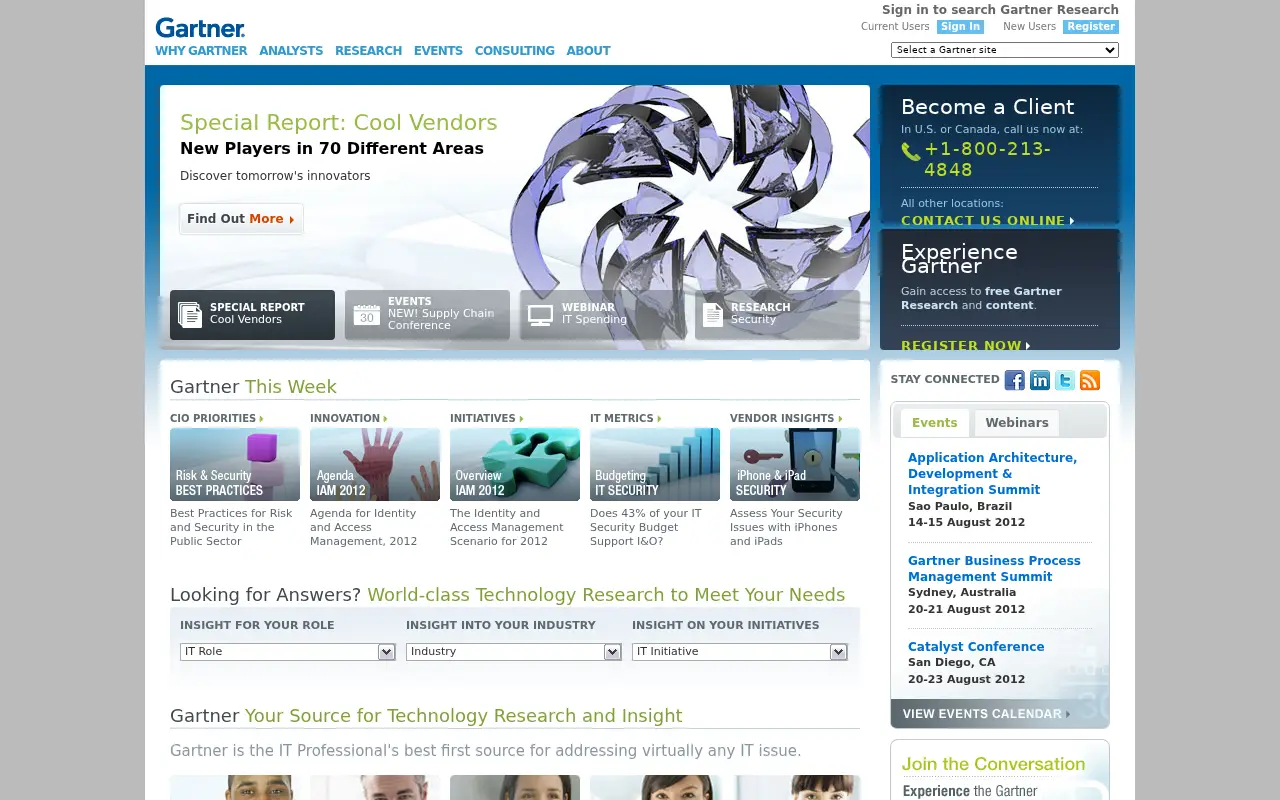Open Budgeting IT Security thumbnail
Viewport: 1280px width, 800px height.
coord(655,465)
